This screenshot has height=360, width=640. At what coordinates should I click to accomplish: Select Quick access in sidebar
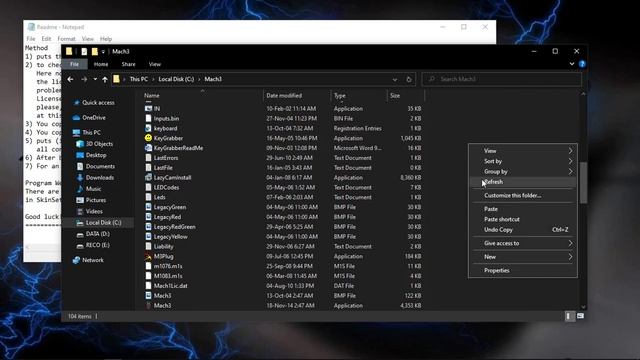point(98,103)
